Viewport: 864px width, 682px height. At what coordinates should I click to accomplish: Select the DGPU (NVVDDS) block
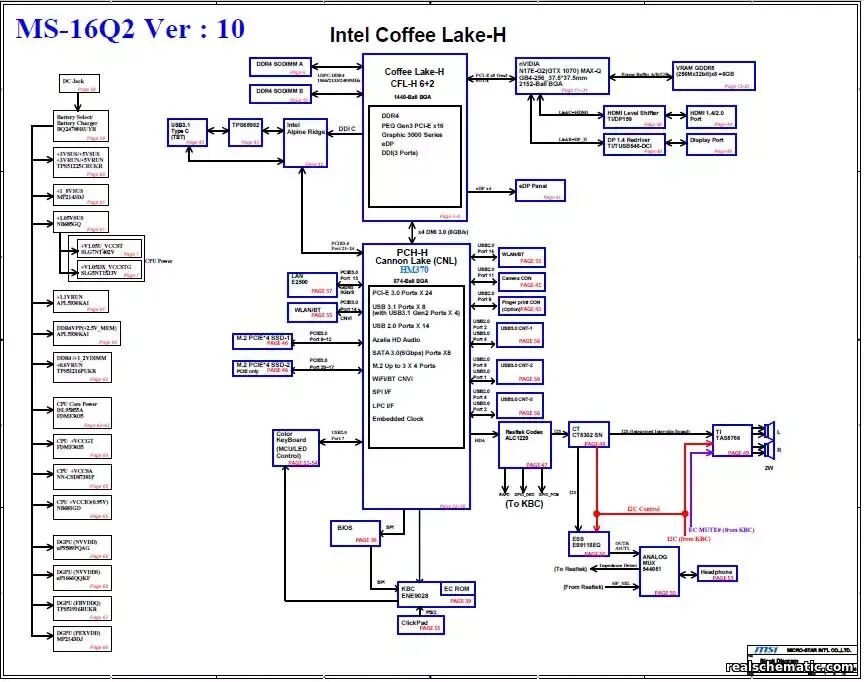[83, 578]
